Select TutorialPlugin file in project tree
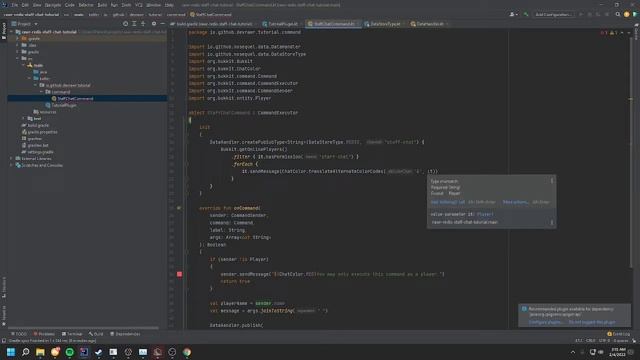The image size is (640, 360). tap(61, 105)
